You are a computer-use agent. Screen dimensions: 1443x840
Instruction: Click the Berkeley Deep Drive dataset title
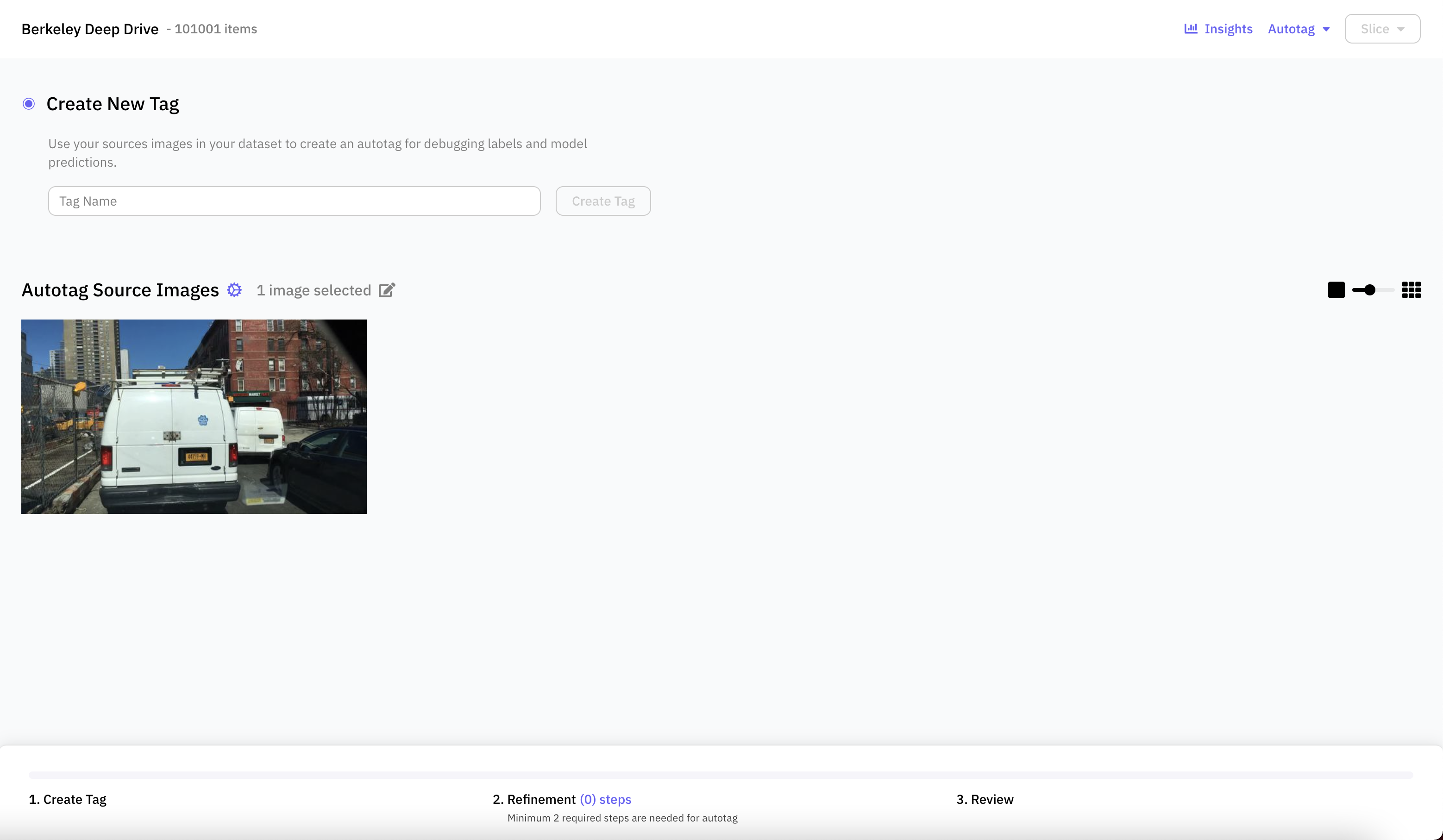coord(90,29)
